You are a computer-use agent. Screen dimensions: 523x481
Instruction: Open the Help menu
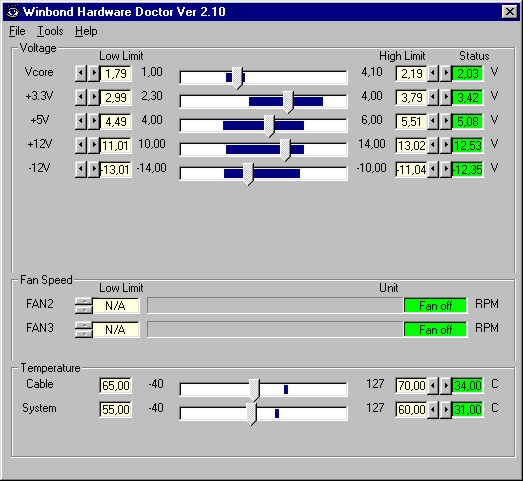86,31
